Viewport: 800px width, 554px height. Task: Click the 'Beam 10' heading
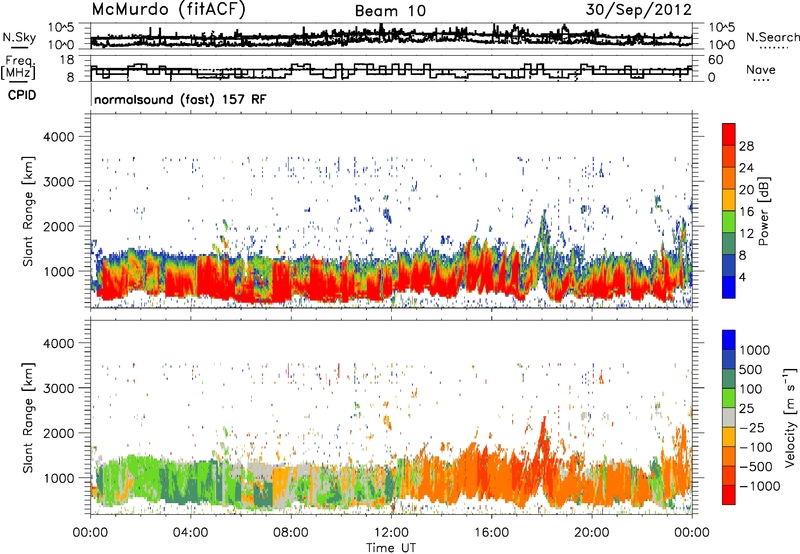pos(390,11)
